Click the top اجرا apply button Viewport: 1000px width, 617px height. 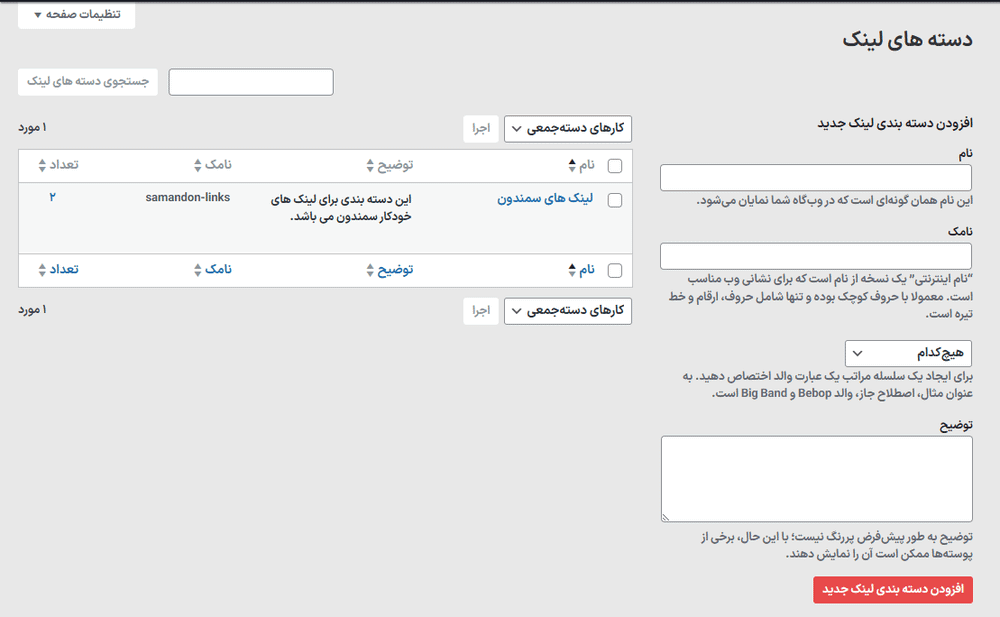pyautogui.click(x=480, y=128)
